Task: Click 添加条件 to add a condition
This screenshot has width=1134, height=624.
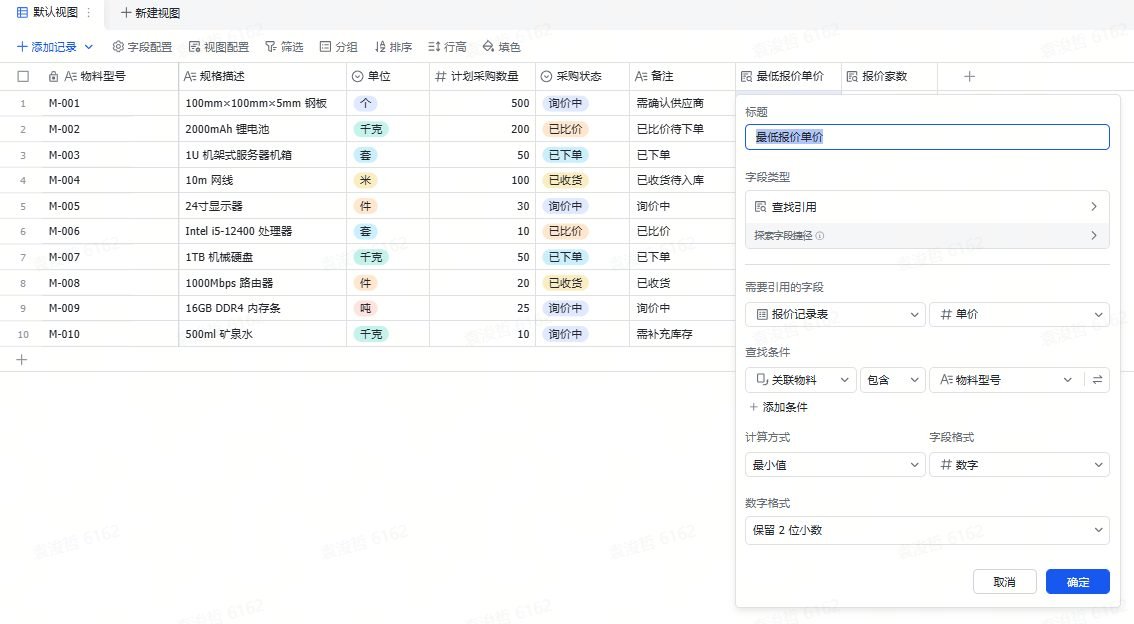Action: point(778,407)
